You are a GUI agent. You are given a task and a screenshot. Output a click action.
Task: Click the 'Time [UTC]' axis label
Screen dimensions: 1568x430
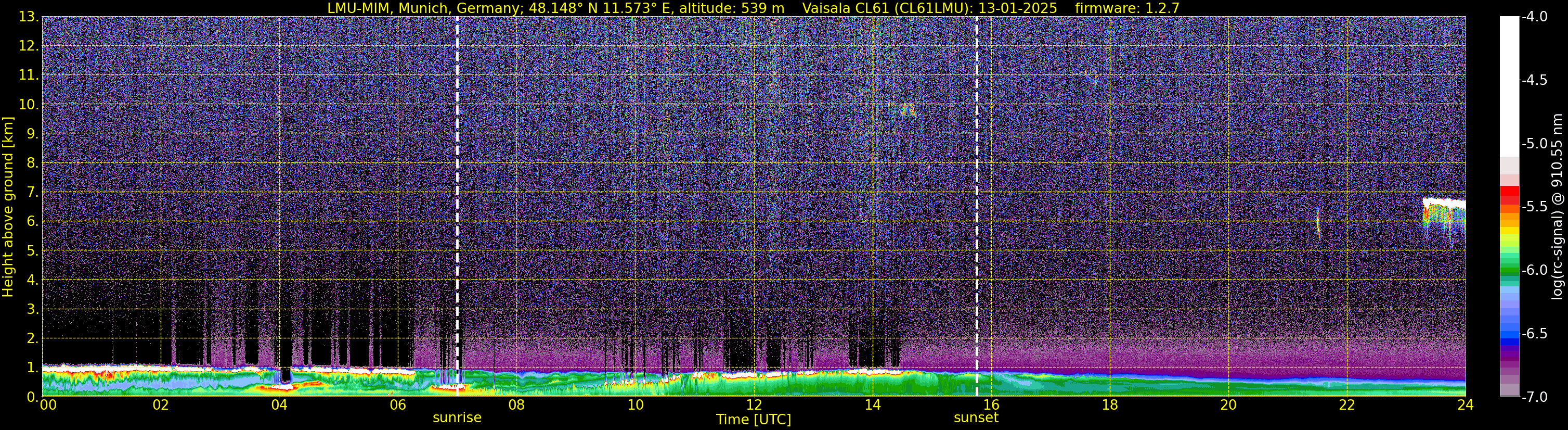[x=754, y=420]
